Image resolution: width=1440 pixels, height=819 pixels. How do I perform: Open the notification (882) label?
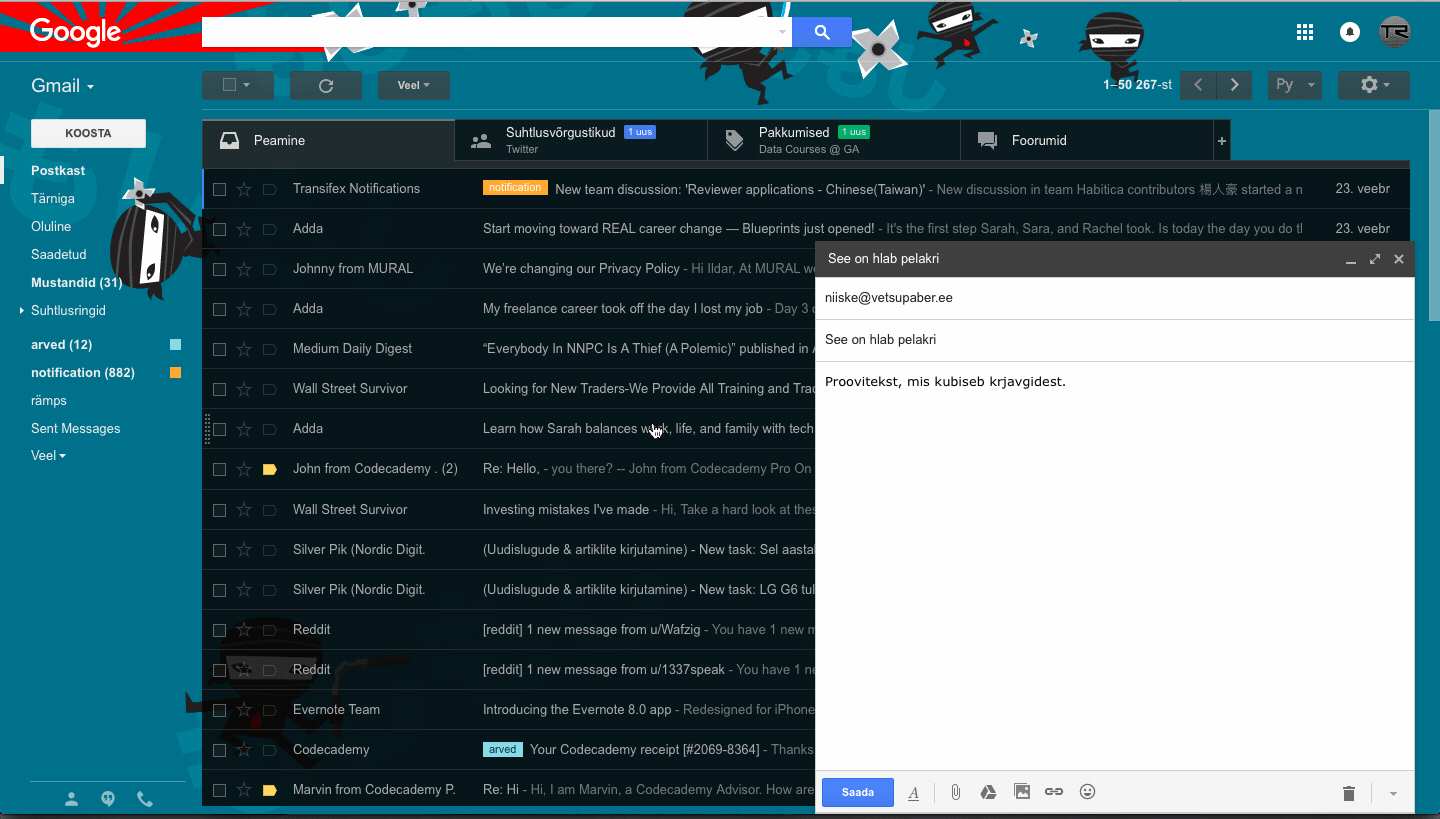click(83, 373)
